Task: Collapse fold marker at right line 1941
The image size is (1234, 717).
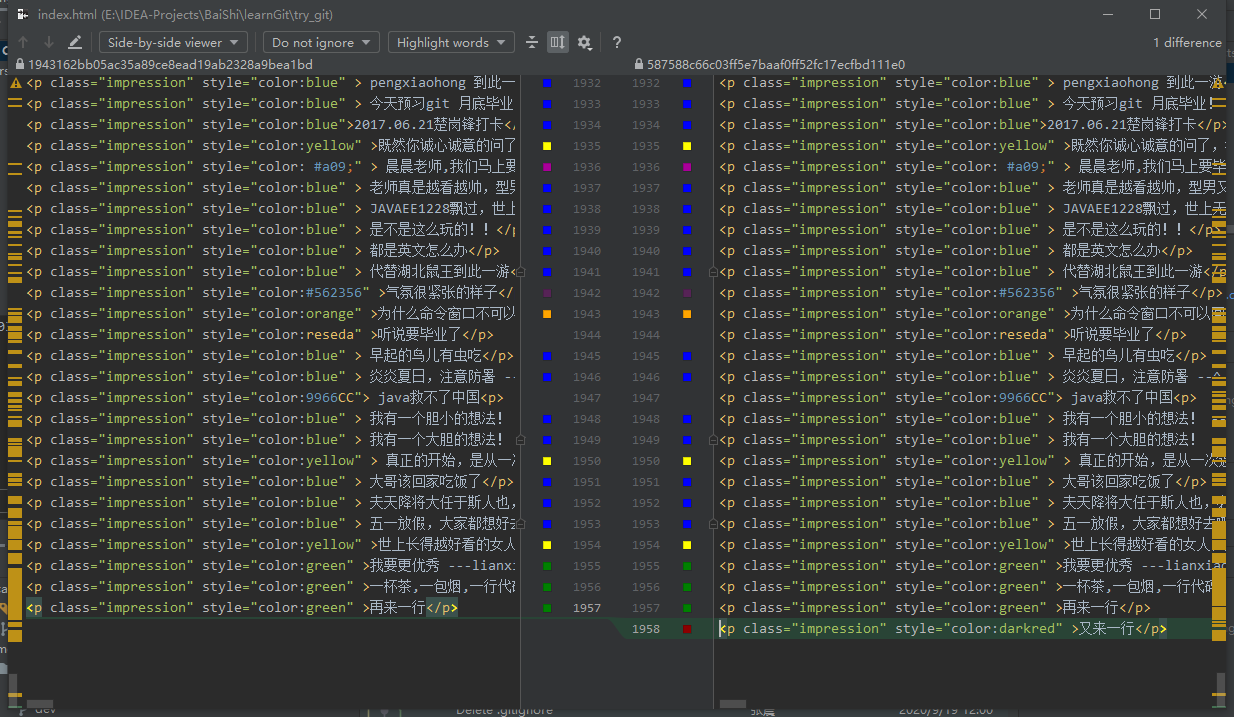Action: pos(713,272)
